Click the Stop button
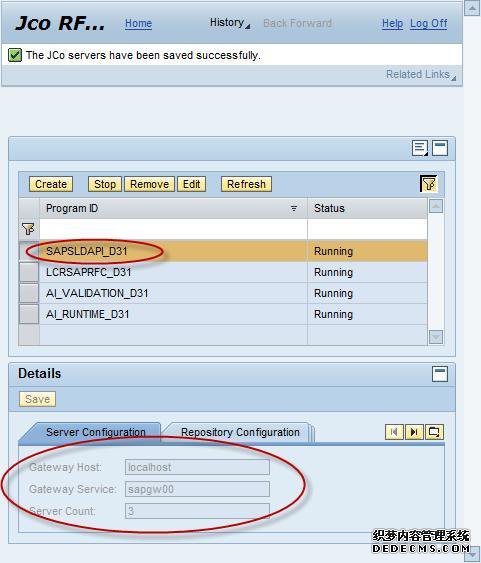 (x=105, y=184)
